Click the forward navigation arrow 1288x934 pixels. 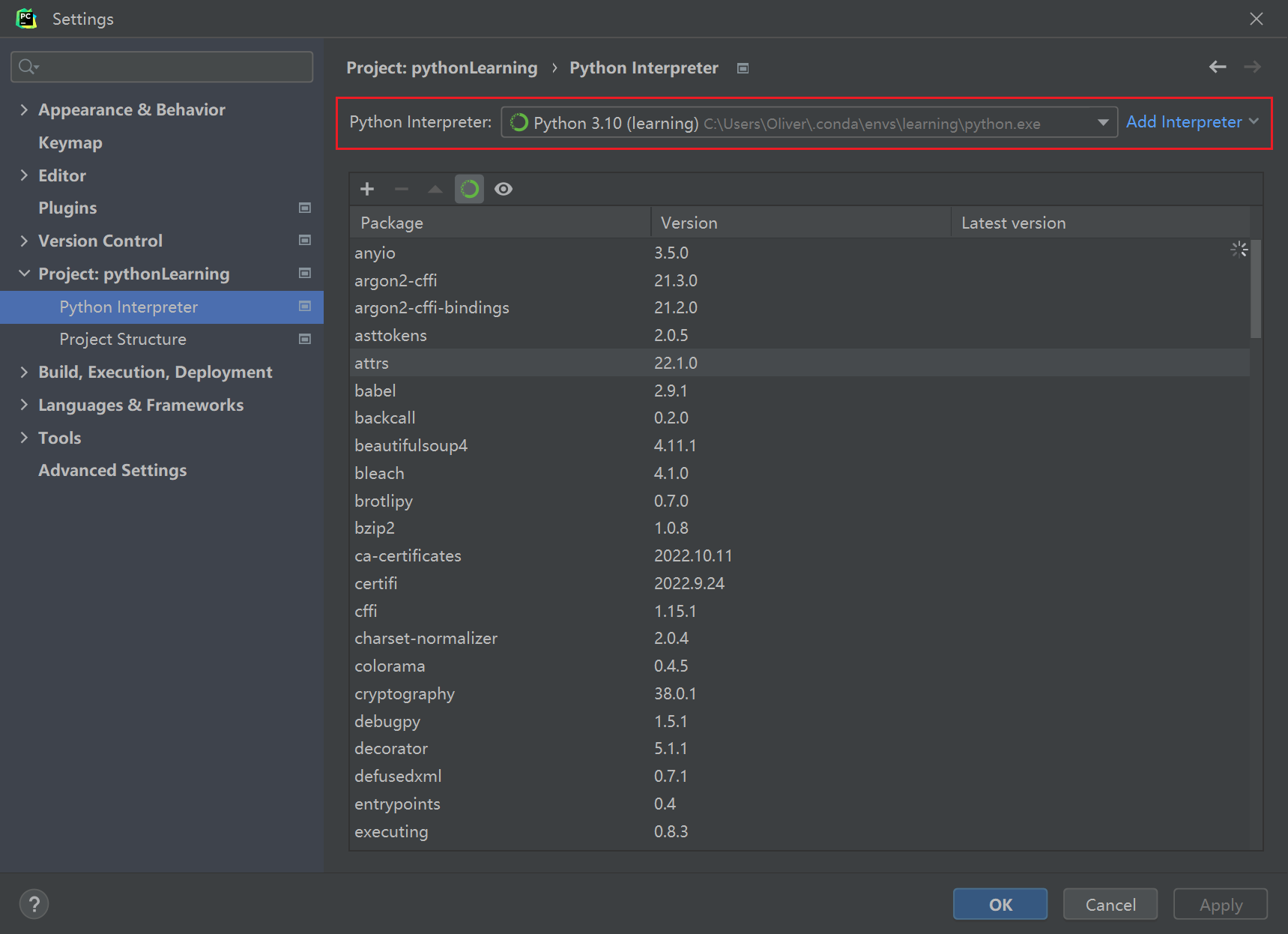(x=1252, y=67)
